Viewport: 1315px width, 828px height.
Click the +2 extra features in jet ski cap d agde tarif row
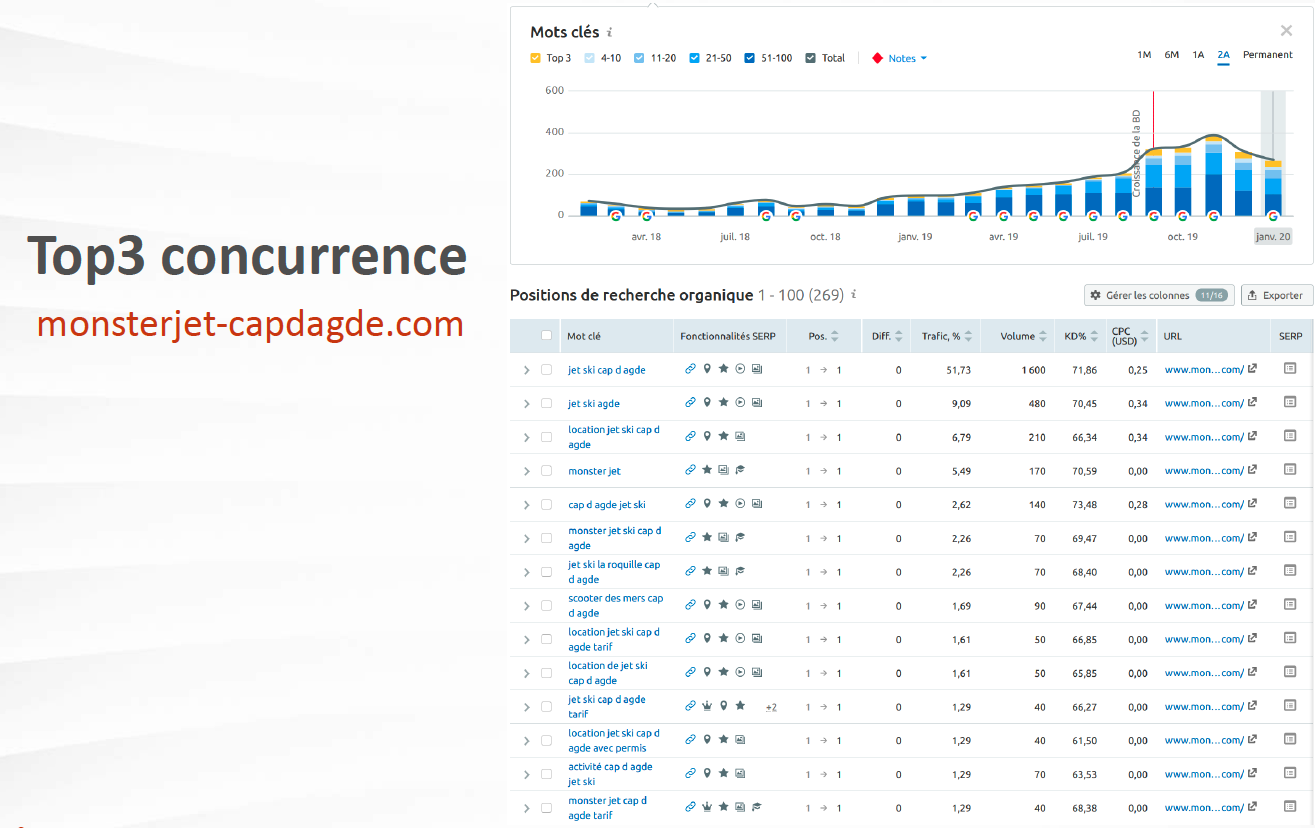click(771, 707)
